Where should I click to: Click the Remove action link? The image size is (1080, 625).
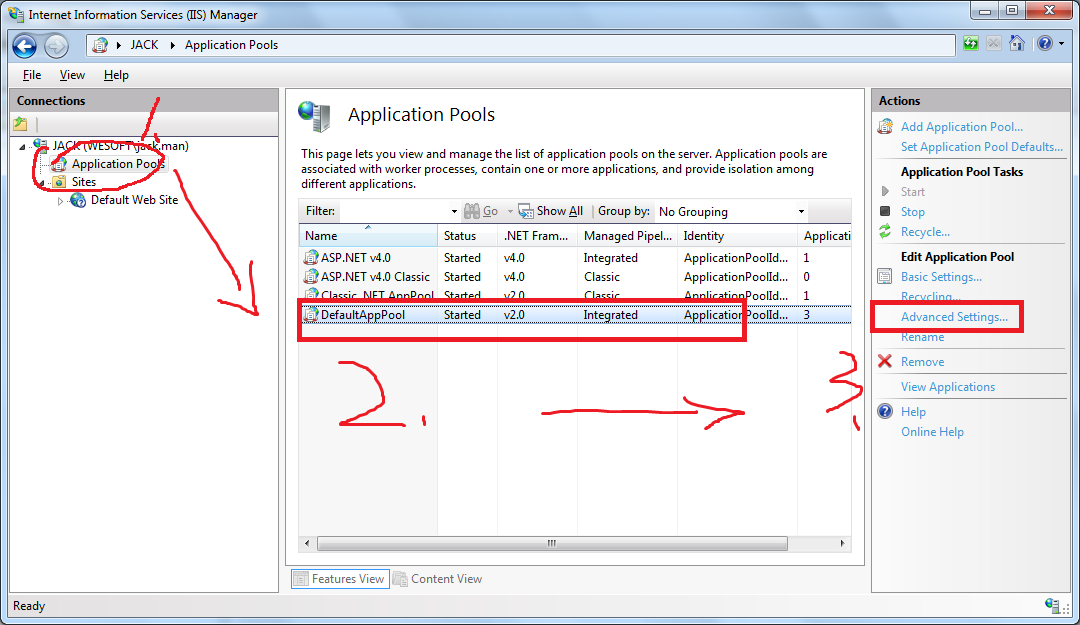(922, 362)
